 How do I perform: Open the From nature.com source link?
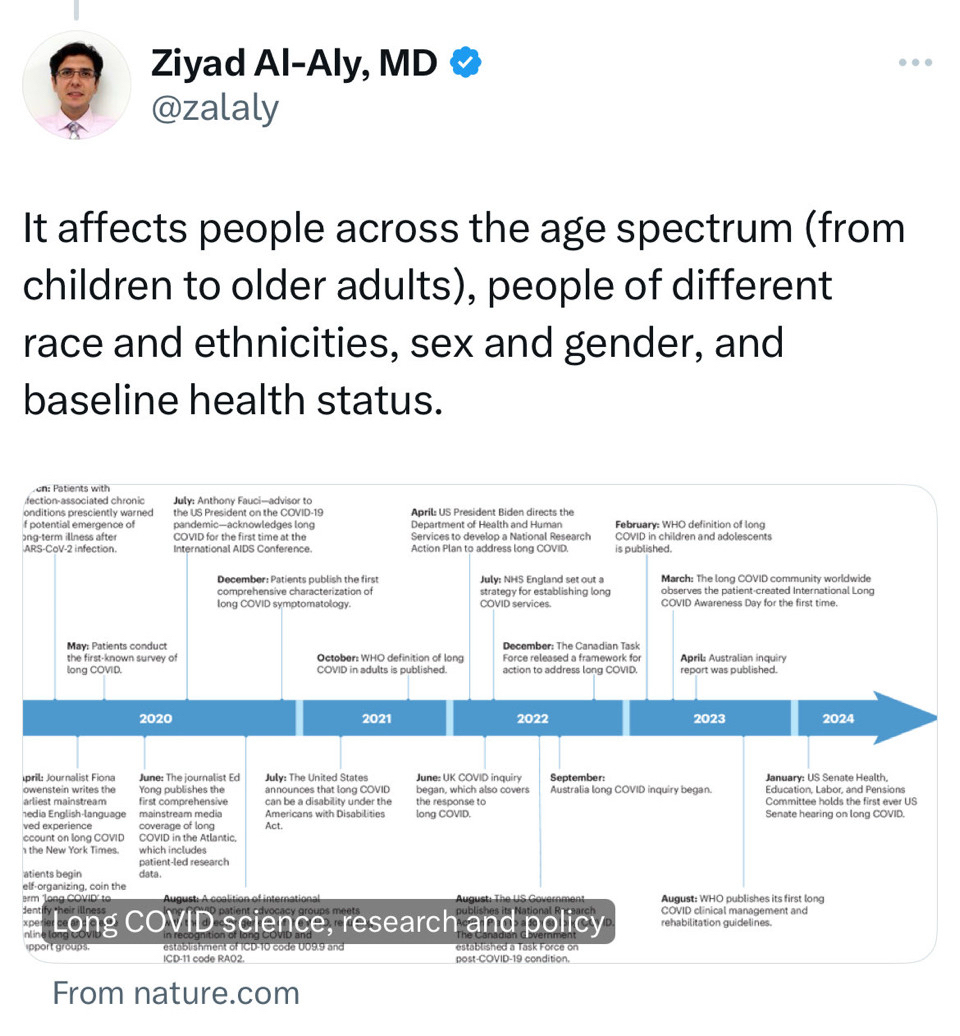click(x=176, y=993)
